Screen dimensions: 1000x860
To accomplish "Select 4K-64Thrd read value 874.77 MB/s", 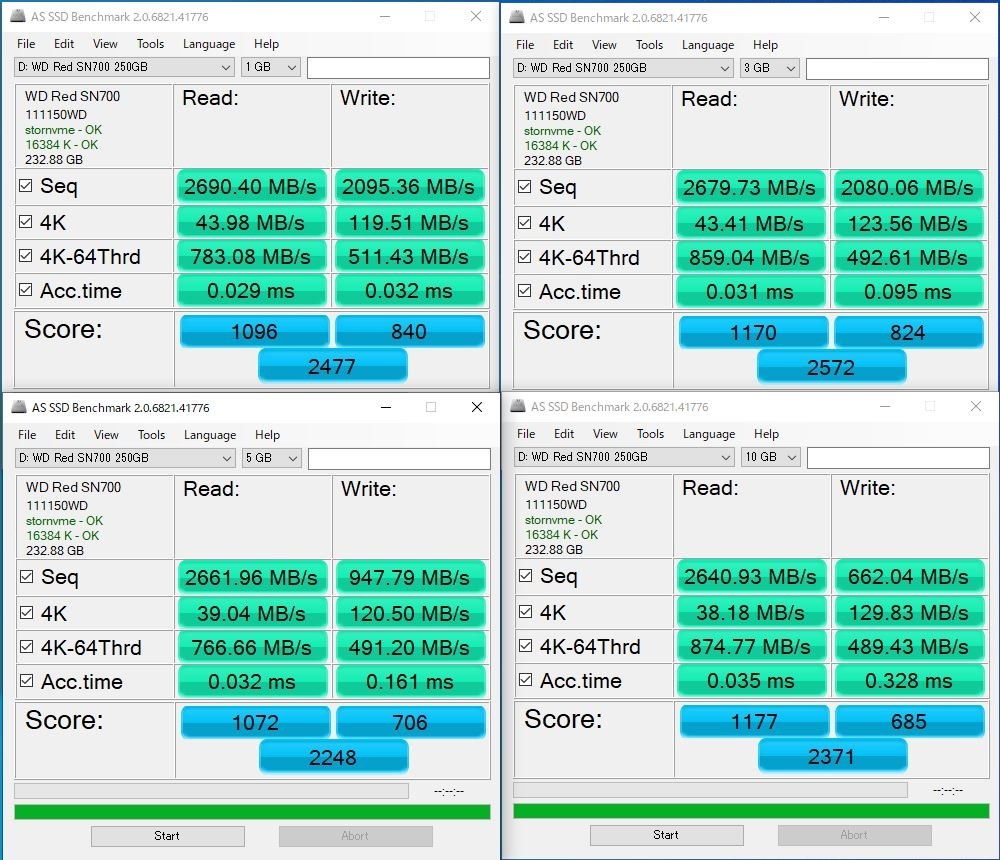I will pyautogui.click(x=751, y=646).
